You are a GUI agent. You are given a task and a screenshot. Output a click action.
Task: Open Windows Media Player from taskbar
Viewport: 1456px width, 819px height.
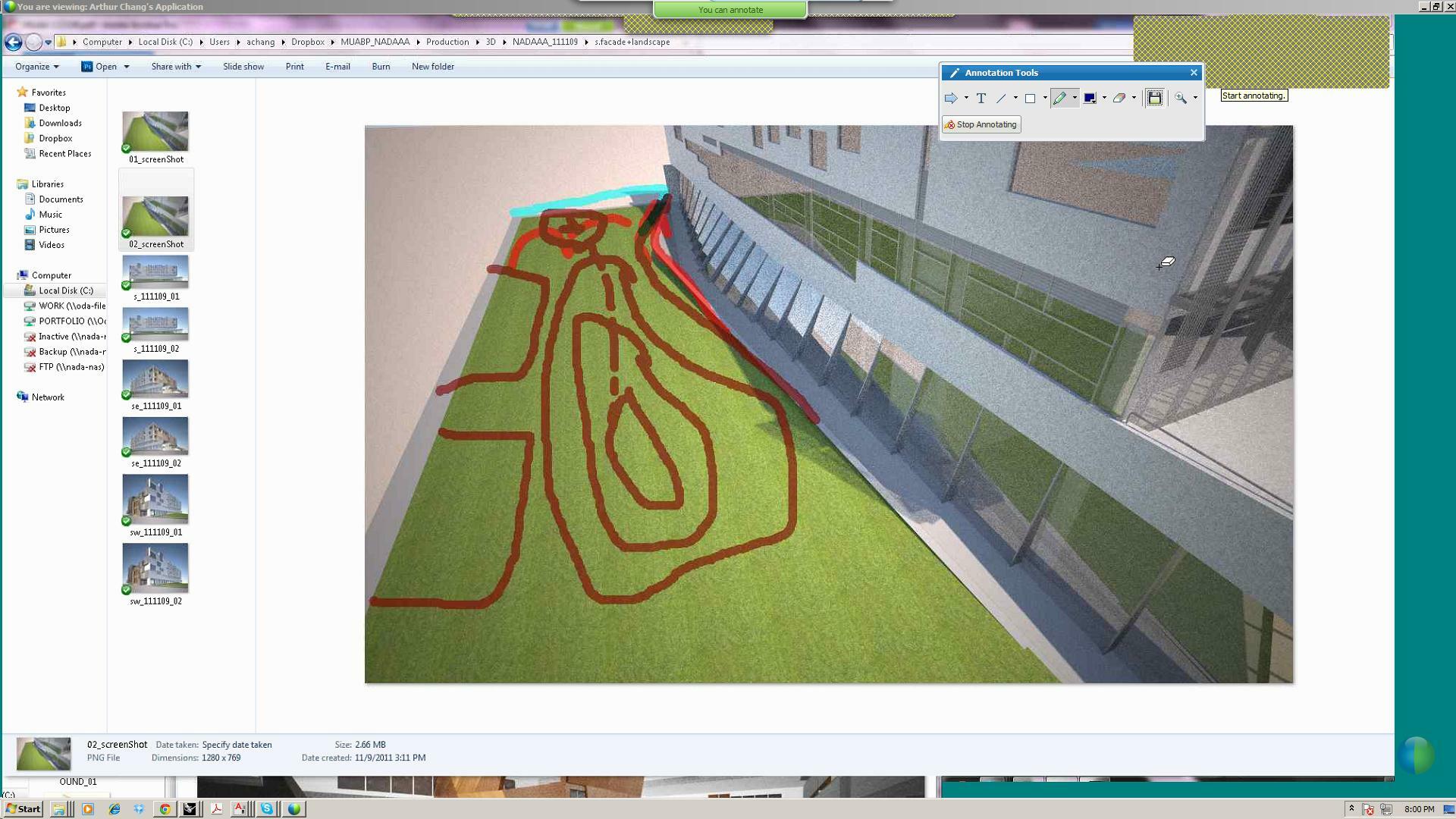coord(87,809)
